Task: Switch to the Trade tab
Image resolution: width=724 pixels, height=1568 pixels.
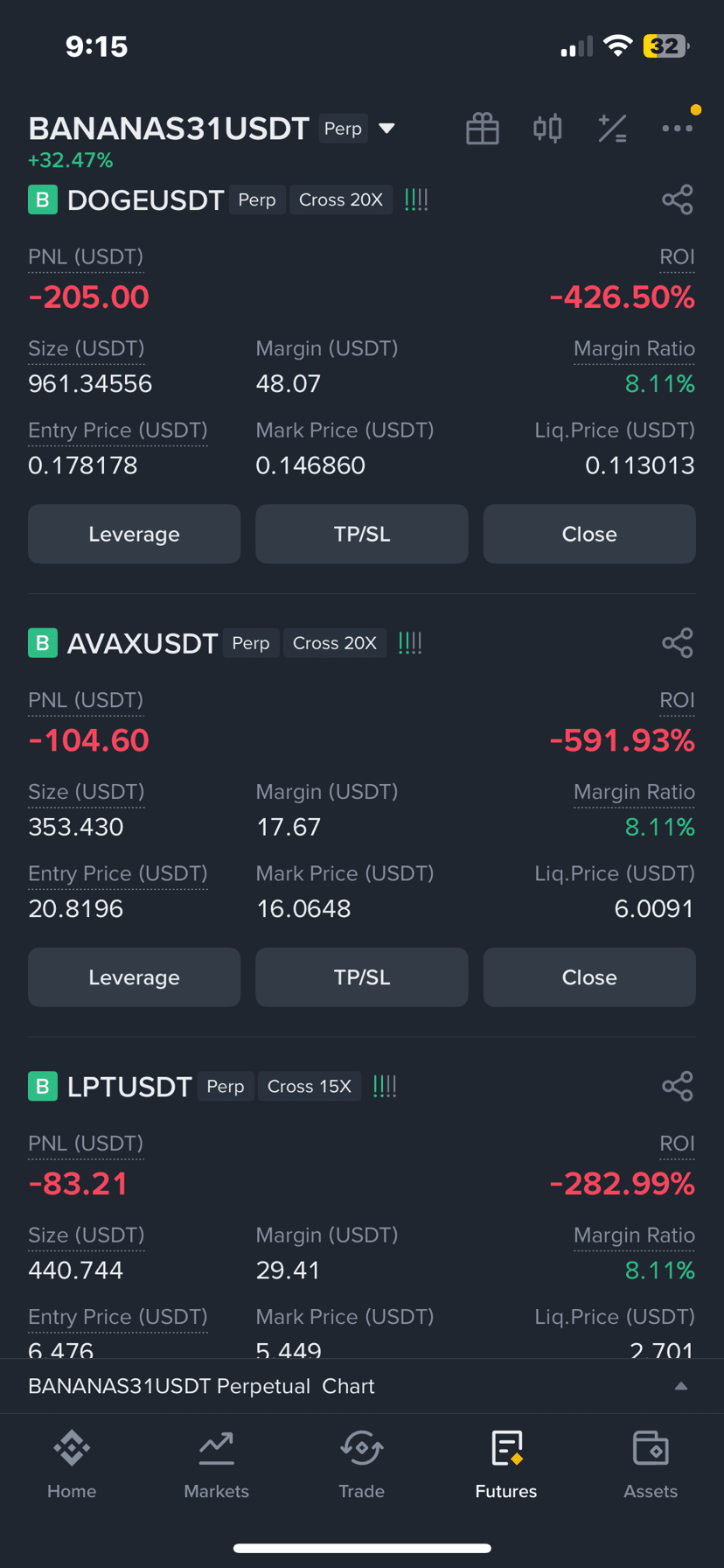Action: (x=362, y=1465)
